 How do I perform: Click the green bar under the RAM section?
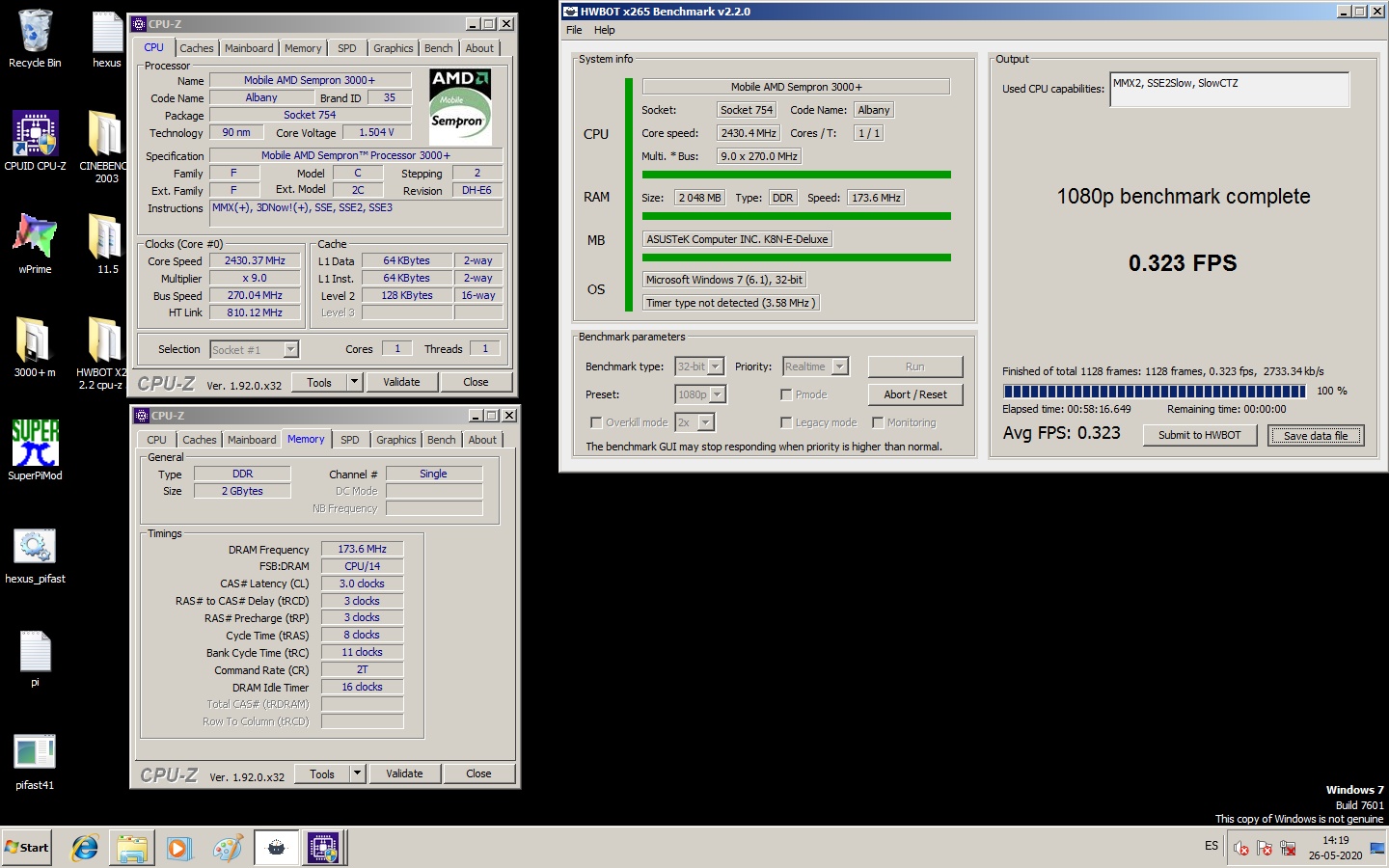pos(797,216)
